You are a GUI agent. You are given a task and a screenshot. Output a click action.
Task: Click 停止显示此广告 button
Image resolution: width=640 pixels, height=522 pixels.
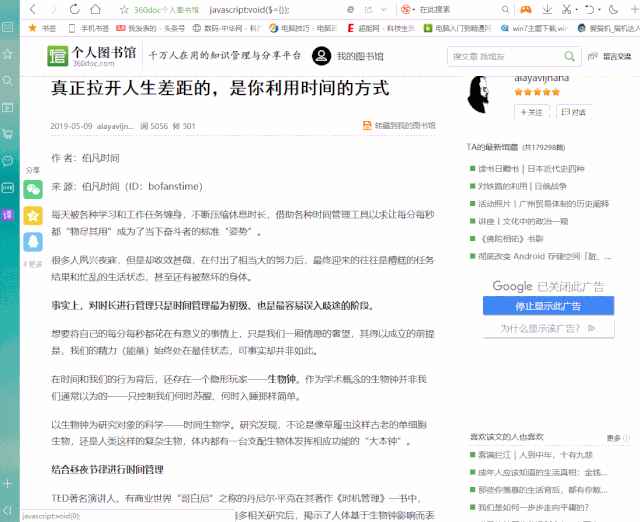(548, 306)
